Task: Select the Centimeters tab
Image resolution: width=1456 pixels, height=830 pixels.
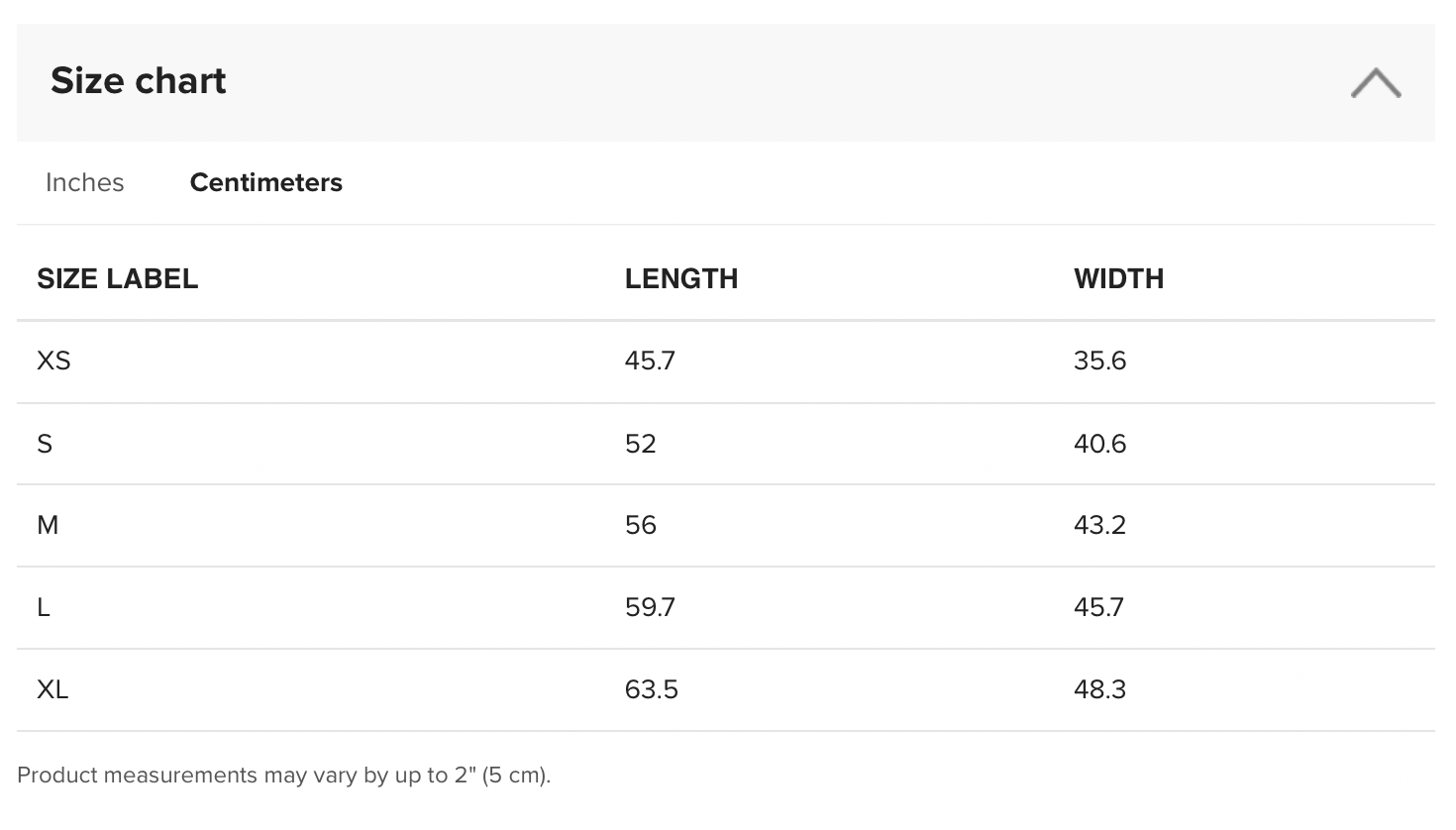Action: [265, 183]
